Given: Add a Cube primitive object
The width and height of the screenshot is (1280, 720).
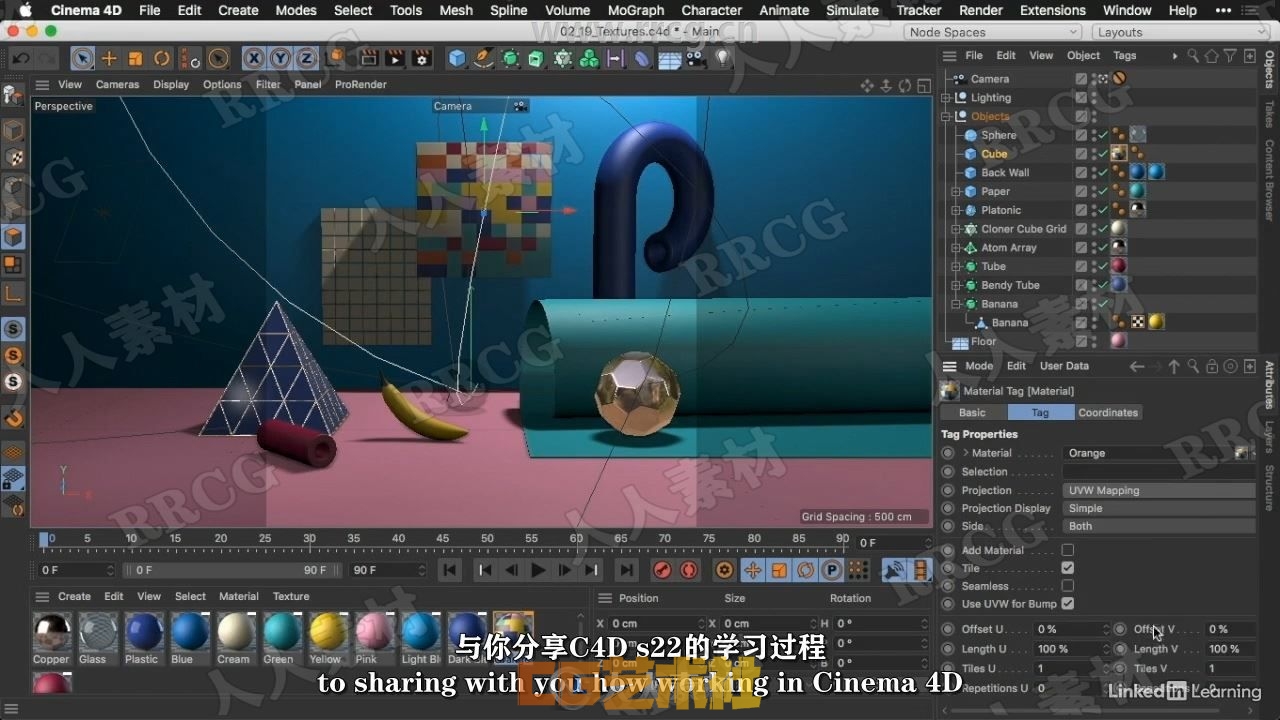Looking at the screenshot, I should pyautogui.click(x=457, y=58).
